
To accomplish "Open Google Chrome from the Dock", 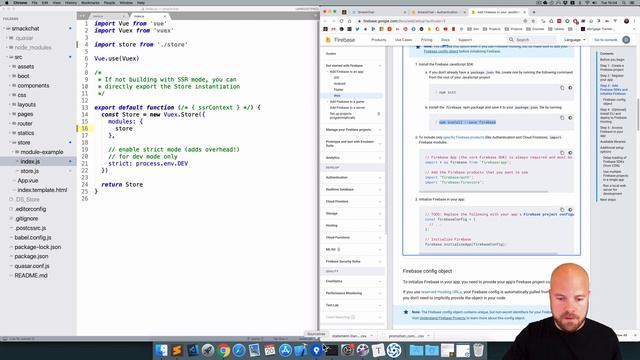I will click(x=223, y=350).
